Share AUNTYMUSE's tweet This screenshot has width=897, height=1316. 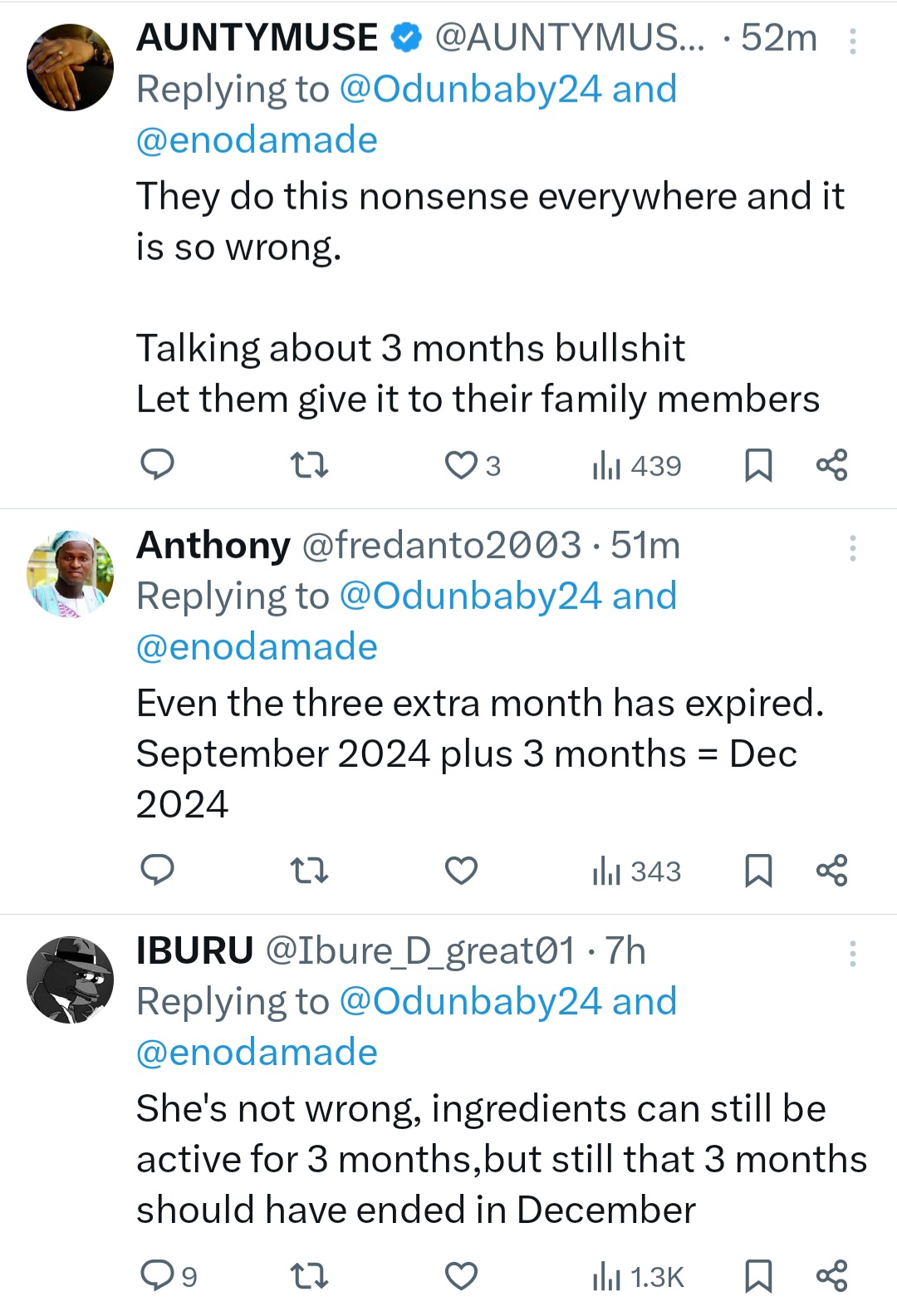pos(831,465)
